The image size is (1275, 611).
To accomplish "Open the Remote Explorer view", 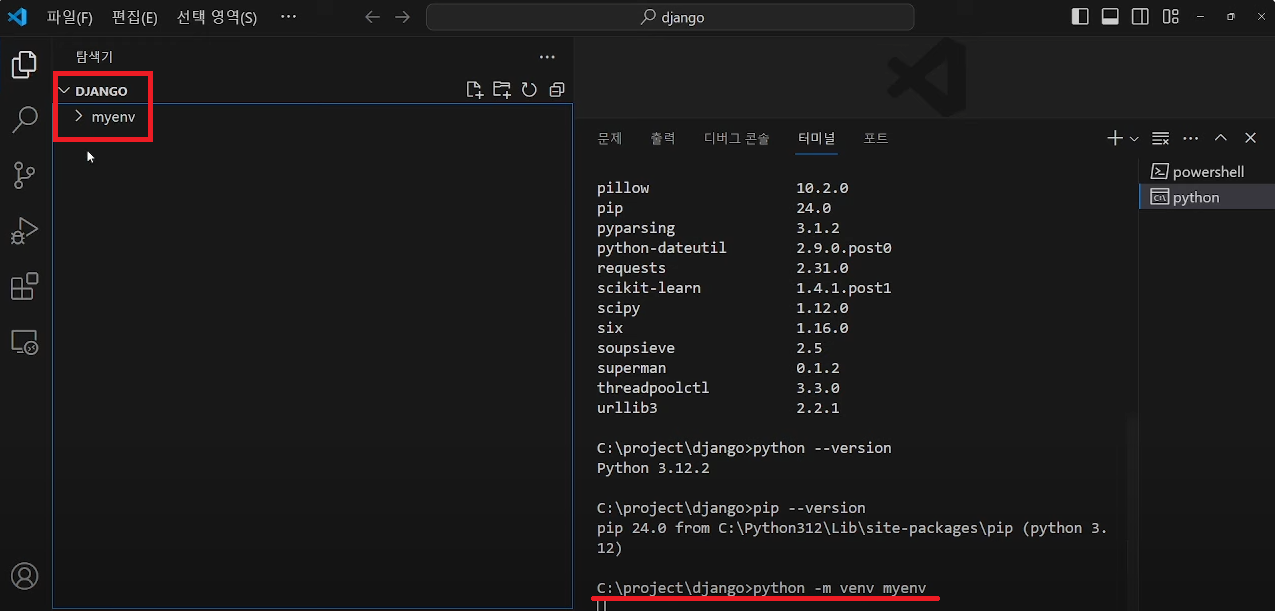I will 24,342.
